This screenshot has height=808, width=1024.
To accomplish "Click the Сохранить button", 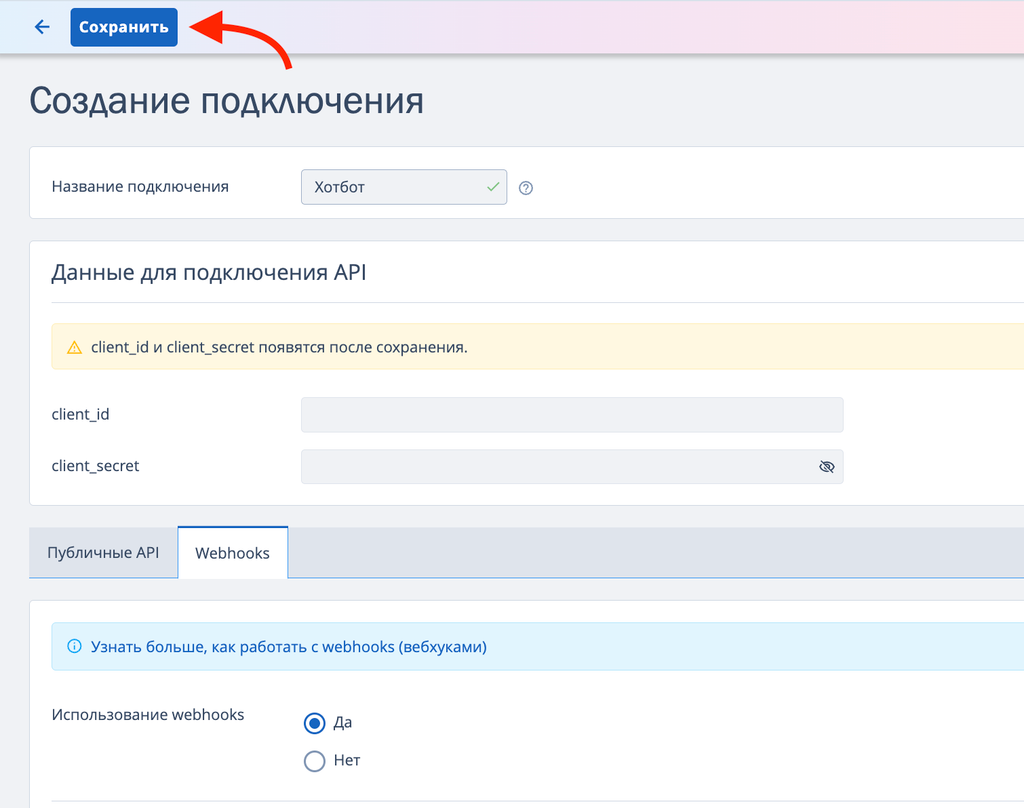I will [124, 27].
